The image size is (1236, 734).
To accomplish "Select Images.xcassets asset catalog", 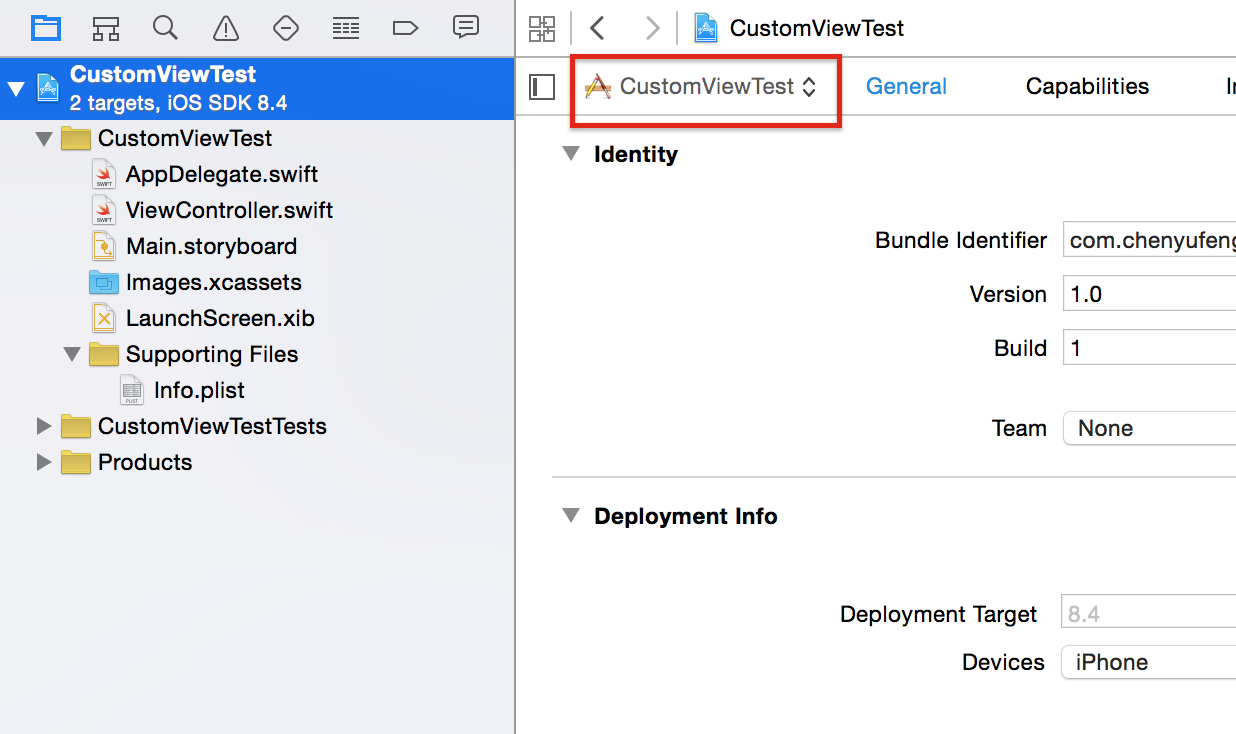I will [213, 282].
